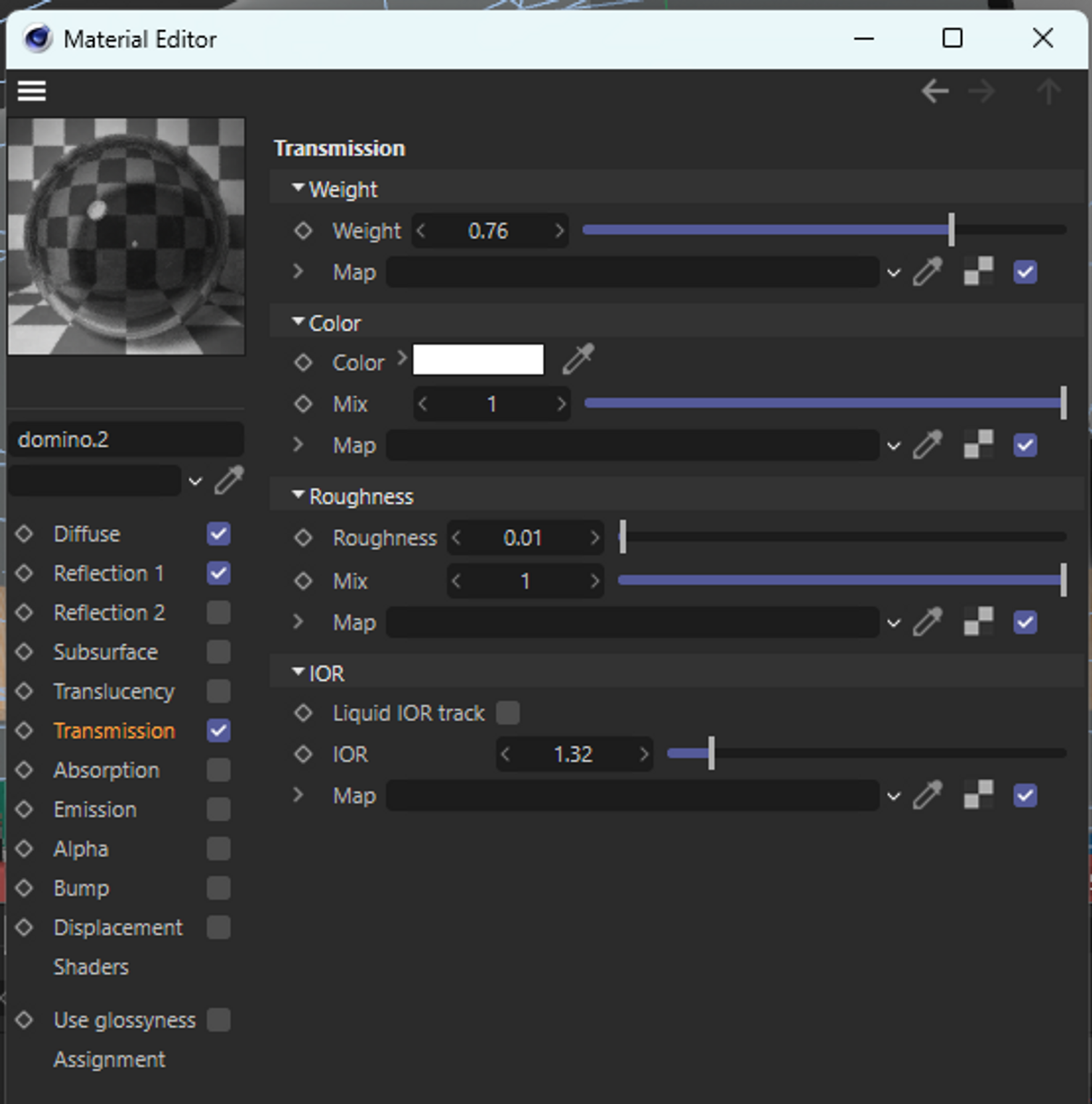
Task: Disable the Reflection 1 channel checkbox
Action: pyautogui.click(x=218, y=573)
